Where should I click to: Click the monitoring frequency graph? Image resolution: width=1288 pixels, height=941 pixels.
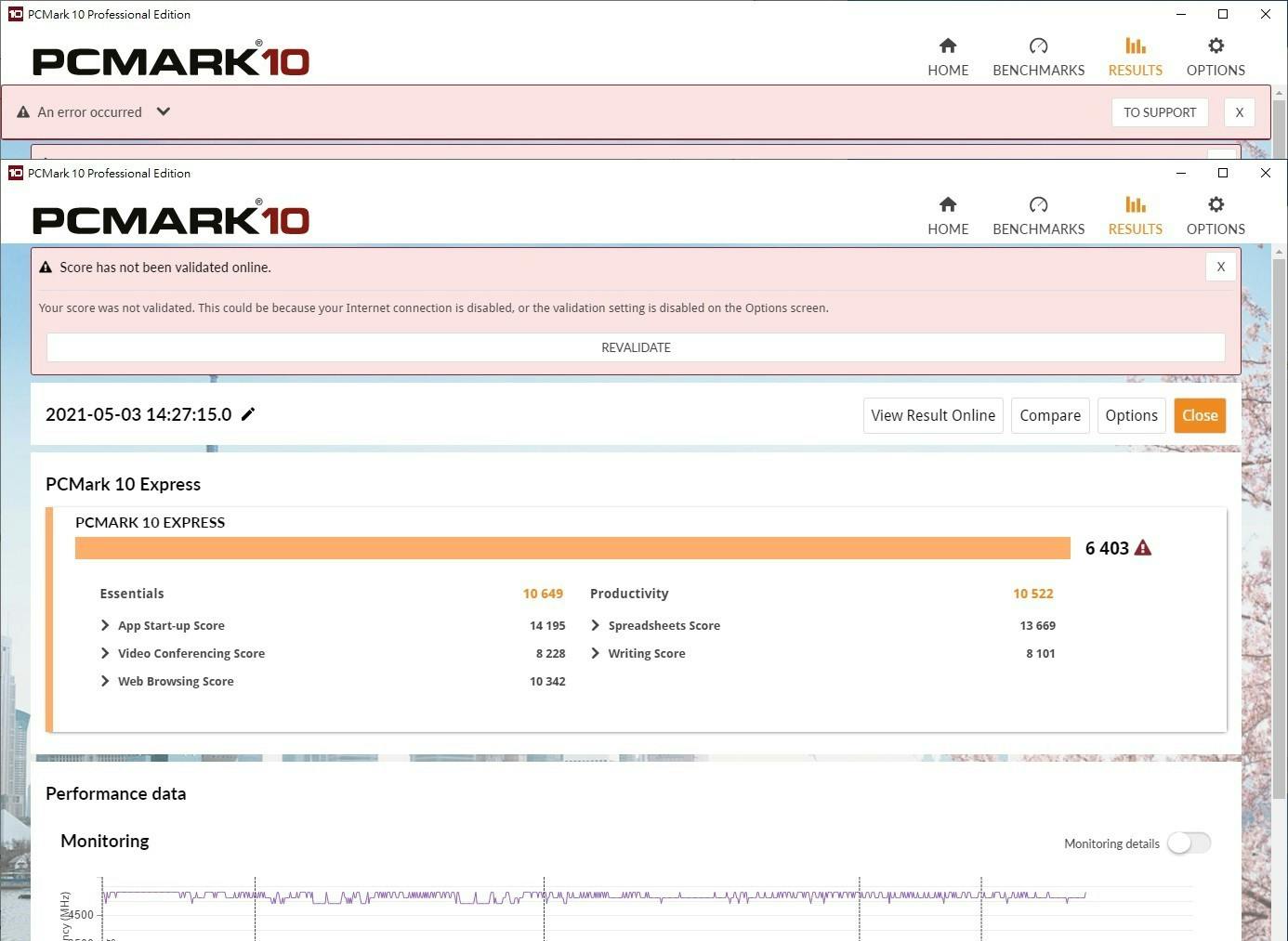coord(646,908)
